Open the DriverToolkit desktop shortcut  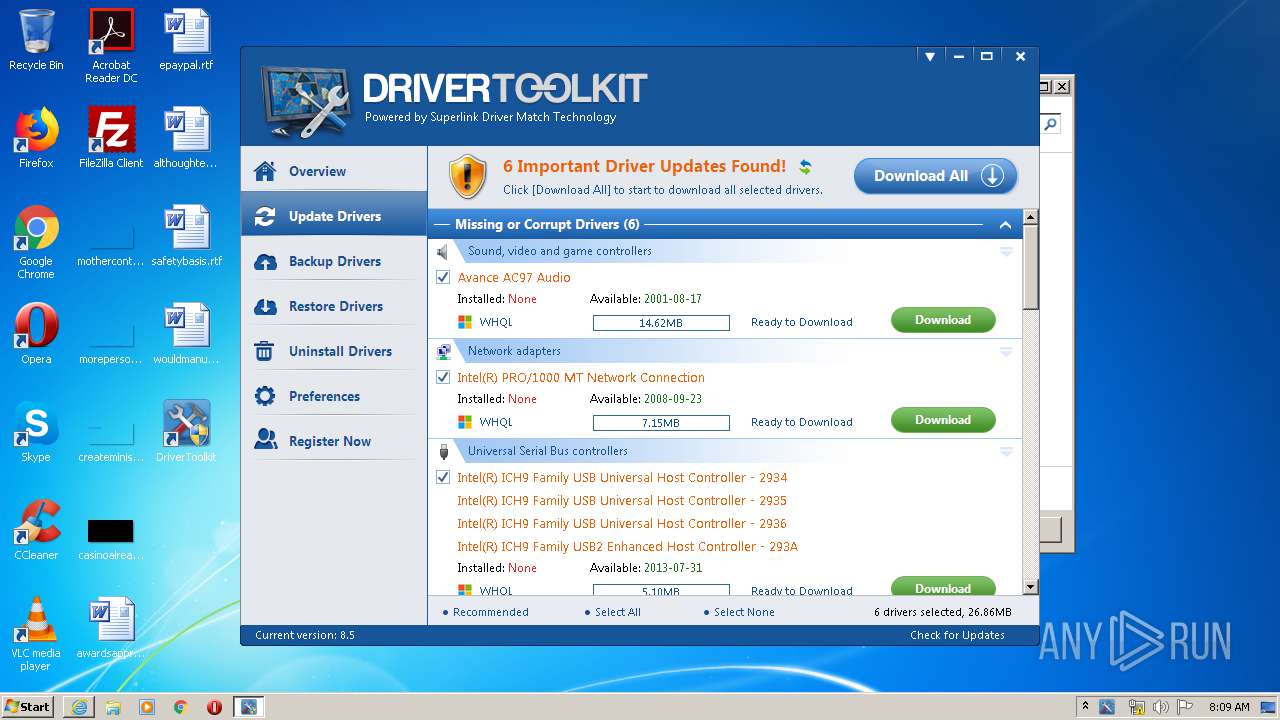(186, 431)
